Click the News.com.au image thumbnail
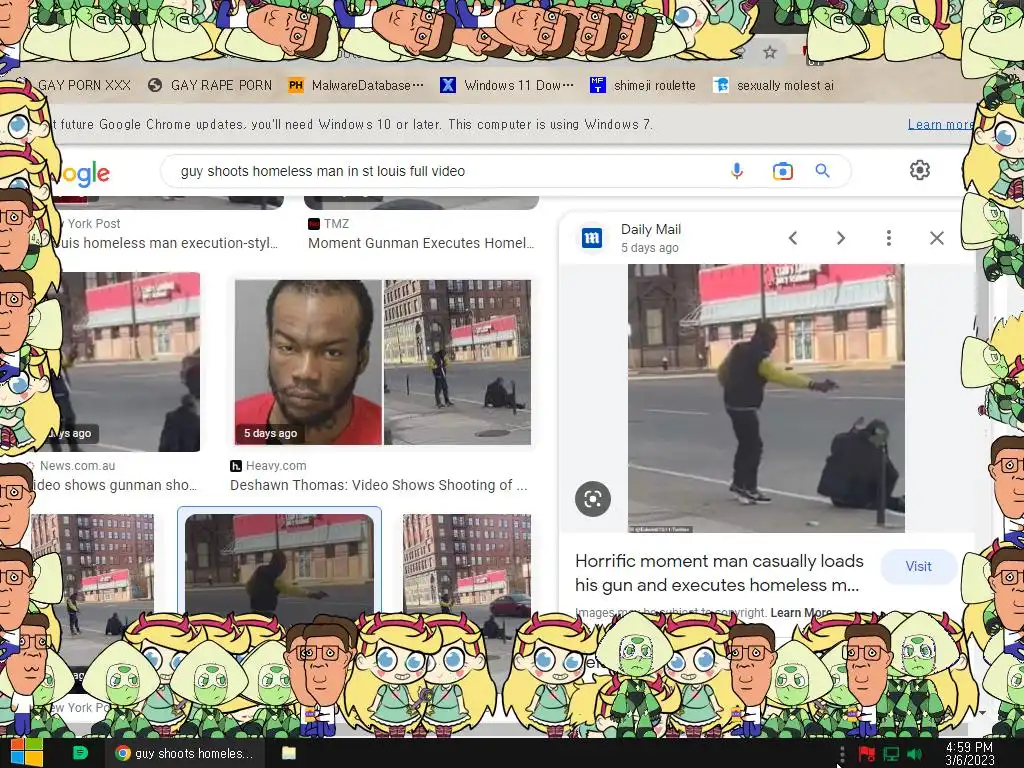The height and width of the screenshot is (768, 1024). [x=125, y=362]
